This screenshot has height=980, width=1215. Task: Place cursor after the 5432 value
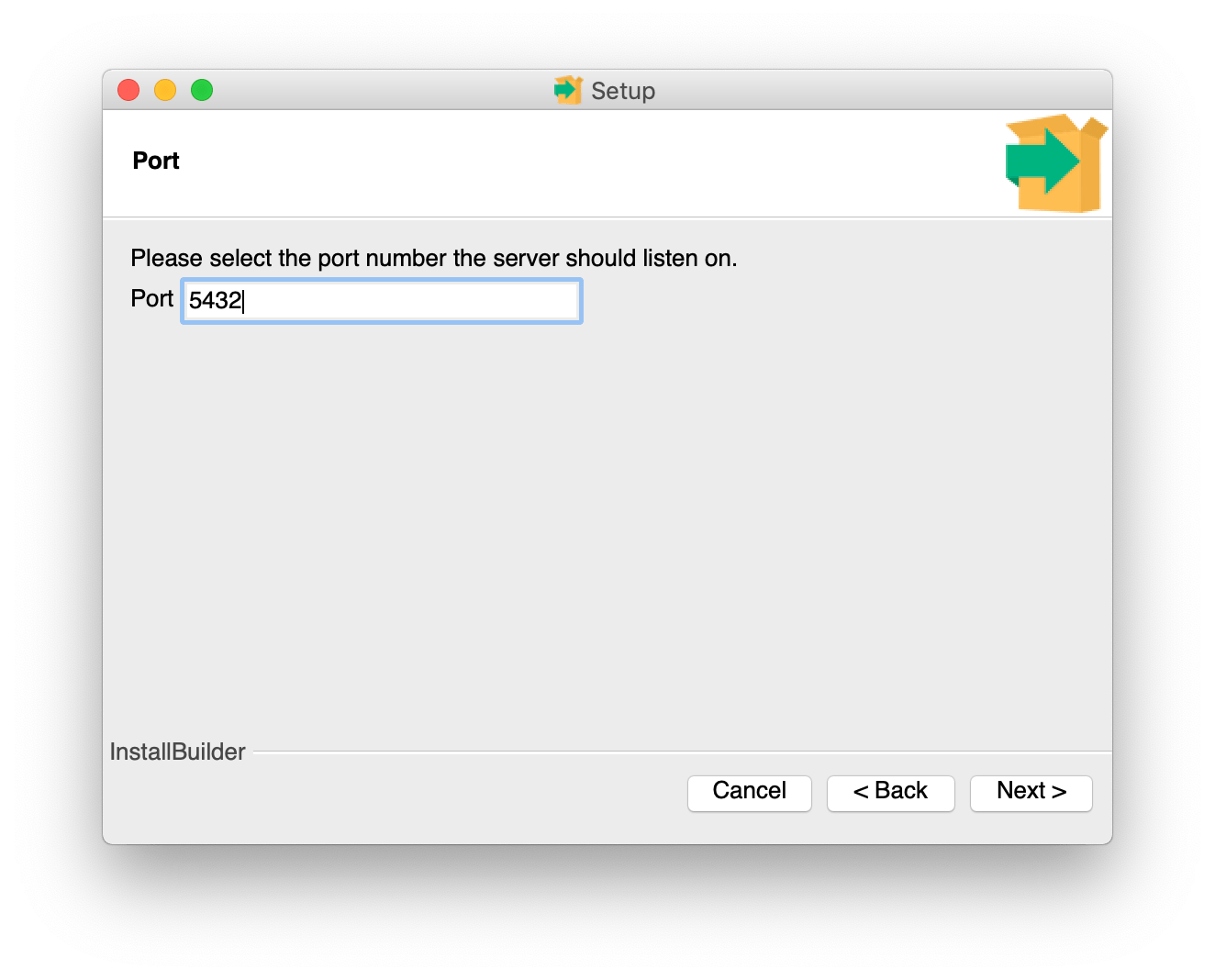pyautogui.click(x=246, y=301)
